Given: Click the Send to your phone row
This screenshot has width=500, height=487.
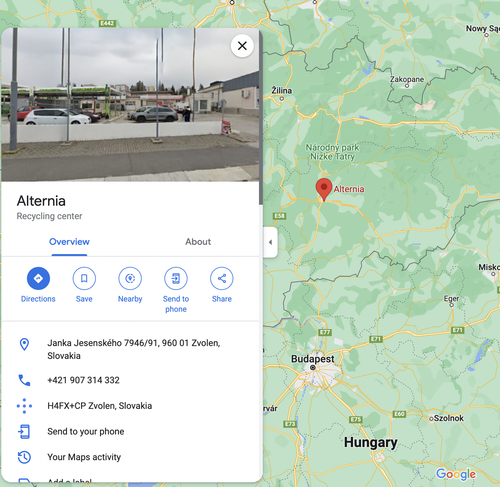Looking at the screenshot, I should tap(130, 431).
